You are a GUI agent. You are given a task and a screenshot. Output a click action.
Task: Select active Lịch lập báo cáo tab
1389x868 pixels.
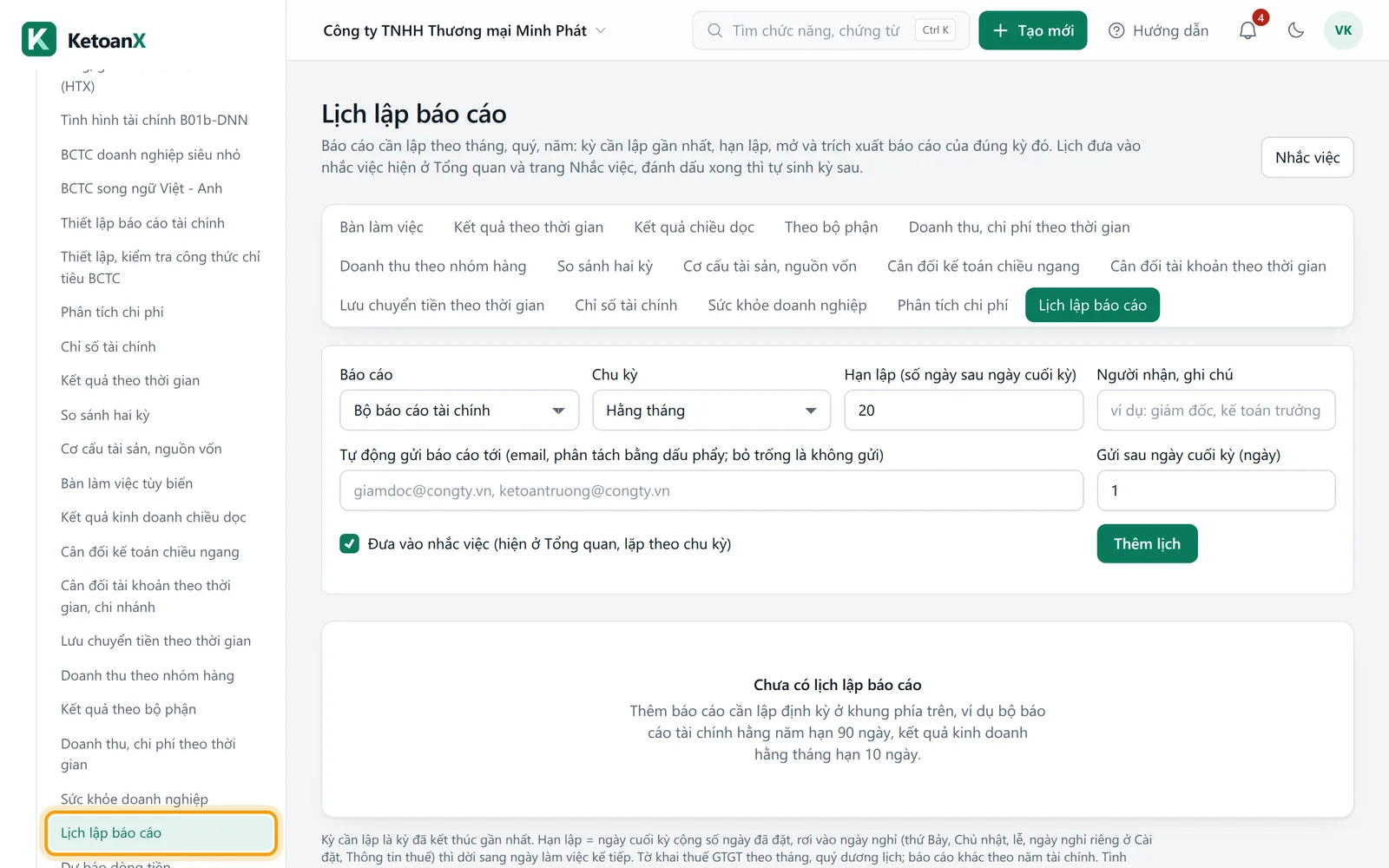1092,305
